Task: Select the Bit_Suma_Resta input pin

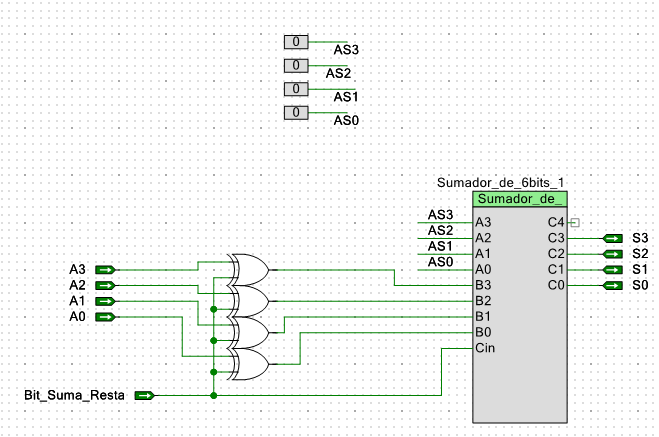Action: tap(145, 396)
